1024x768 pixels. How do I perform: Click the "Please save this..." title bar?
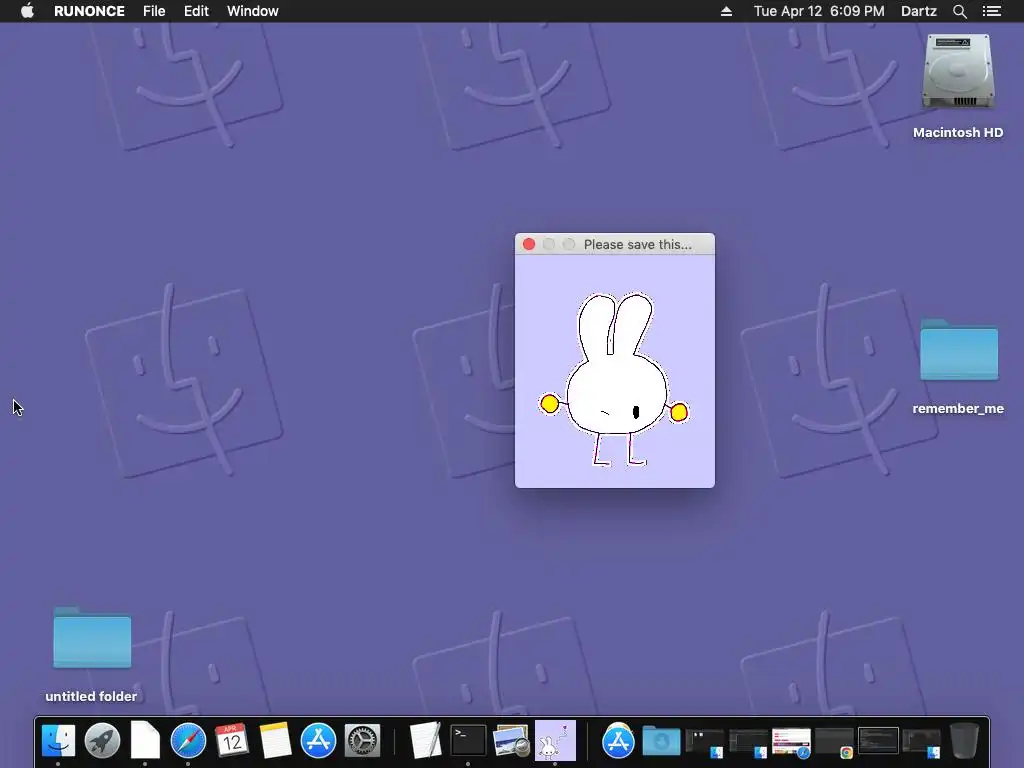point(615,244)
